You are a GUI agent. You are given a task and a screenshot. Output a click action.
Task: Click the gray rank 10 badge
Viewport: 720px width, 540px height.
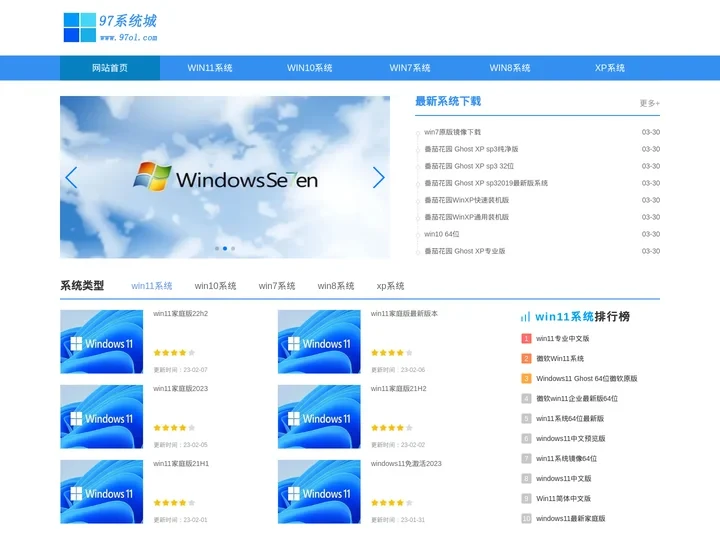(x=526, y=518)
